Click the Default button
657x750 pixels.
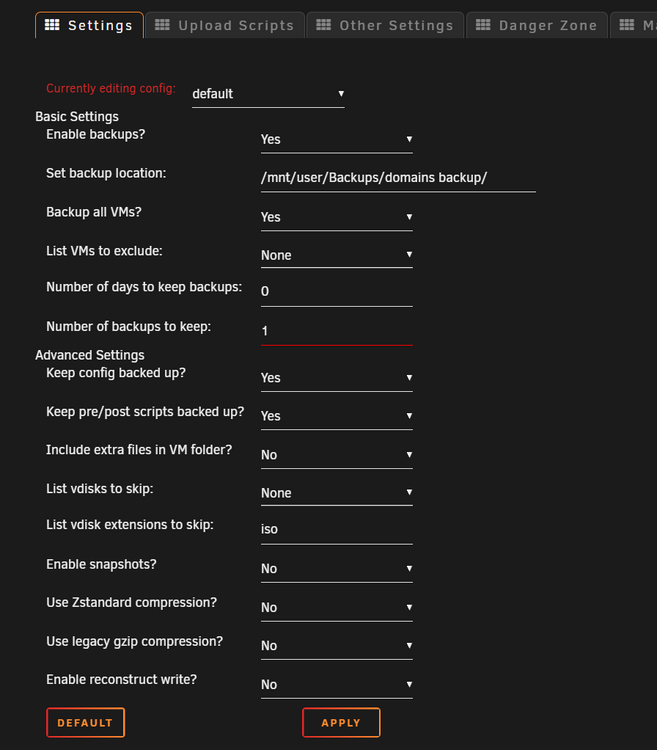tap(86, 723)
